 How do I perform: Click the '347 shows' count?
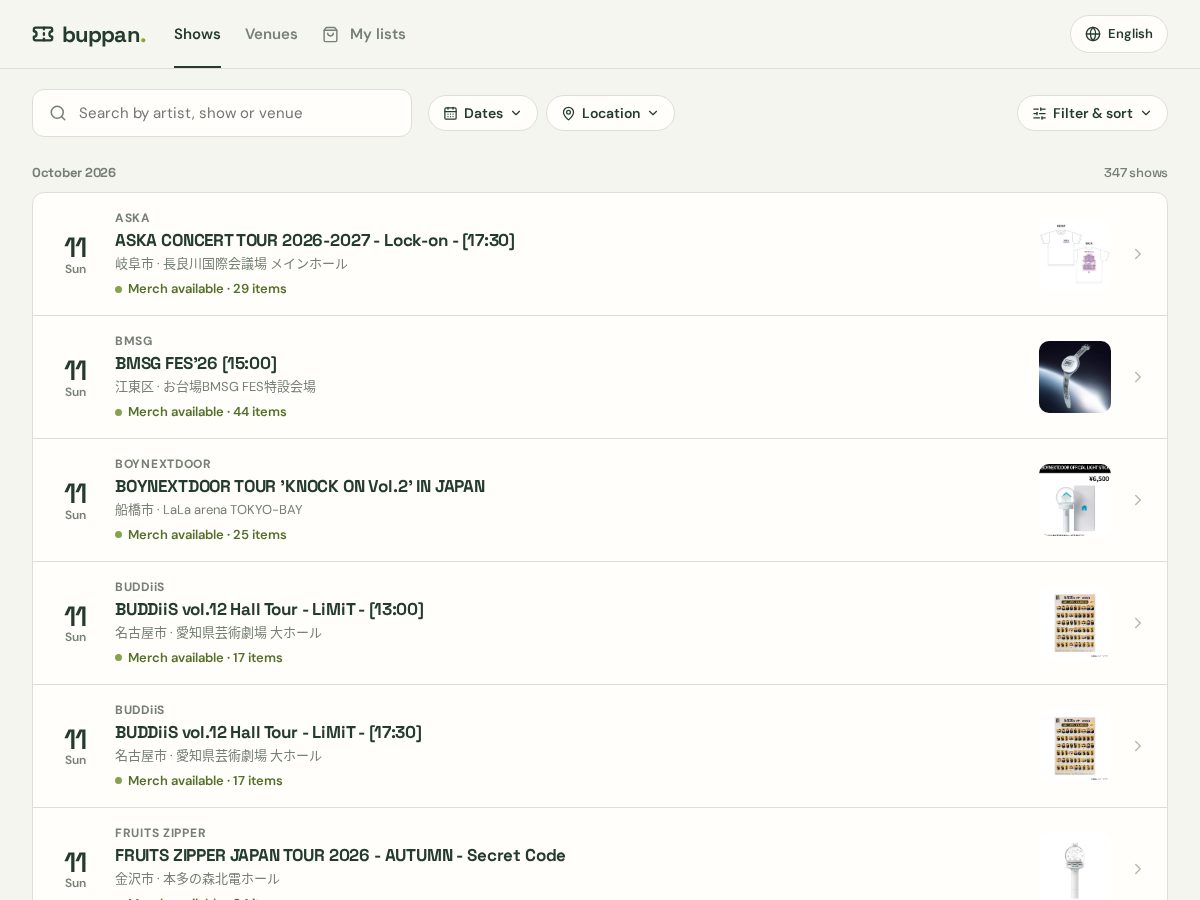[x=1135, y=173]
